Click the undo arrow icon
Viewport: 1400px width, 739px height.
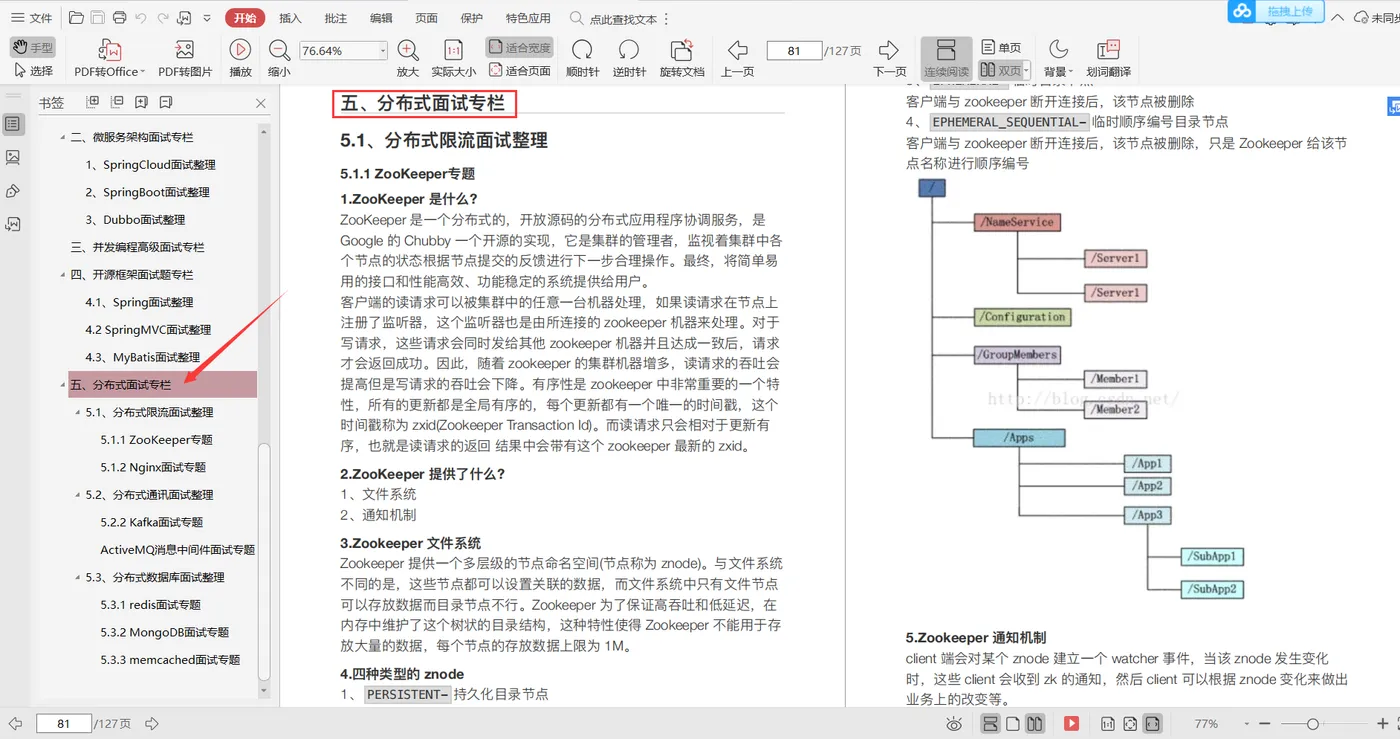coord(140,18)
